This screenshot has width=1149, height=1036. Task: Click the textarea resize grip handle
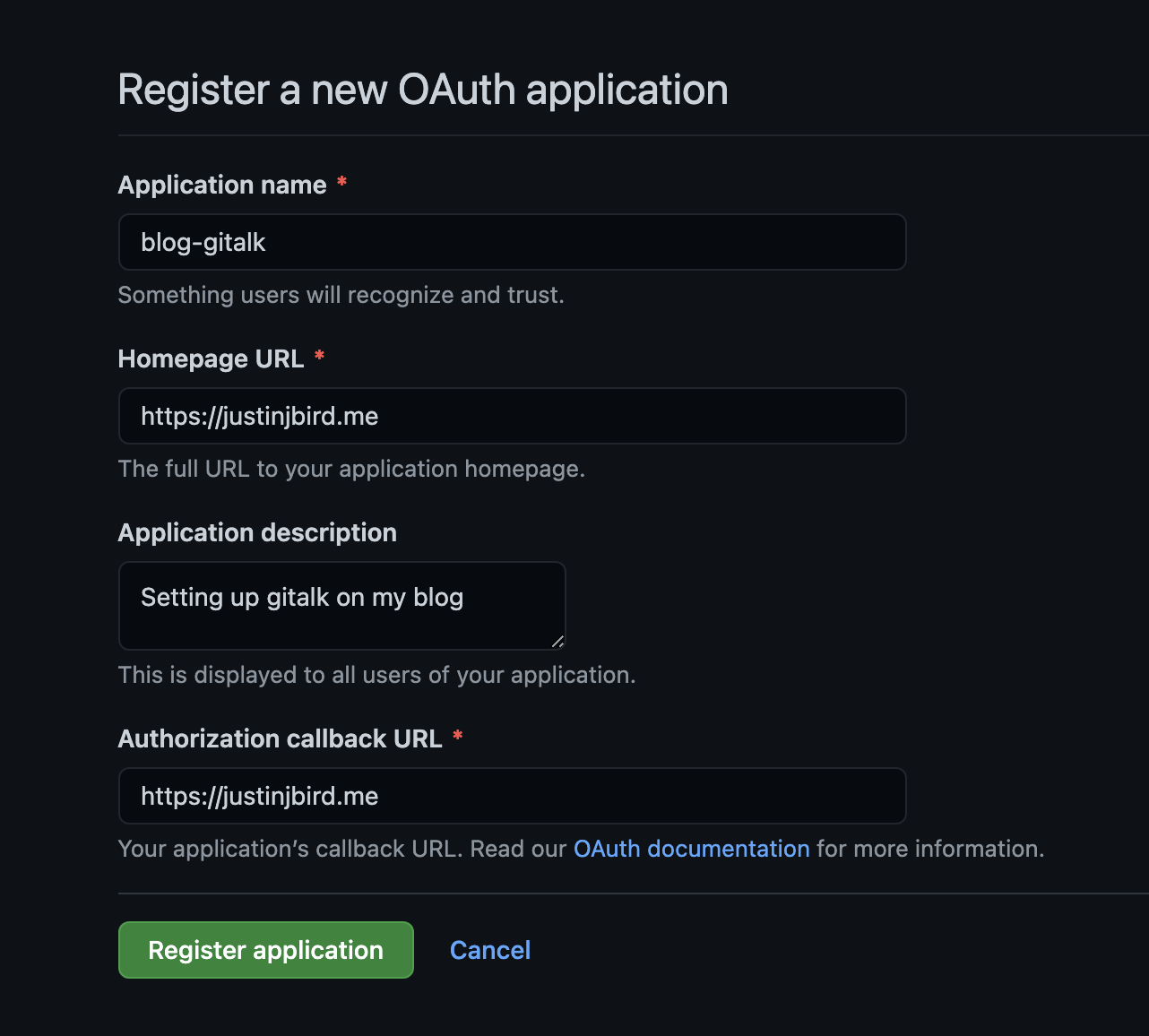(x=559, y=642)
